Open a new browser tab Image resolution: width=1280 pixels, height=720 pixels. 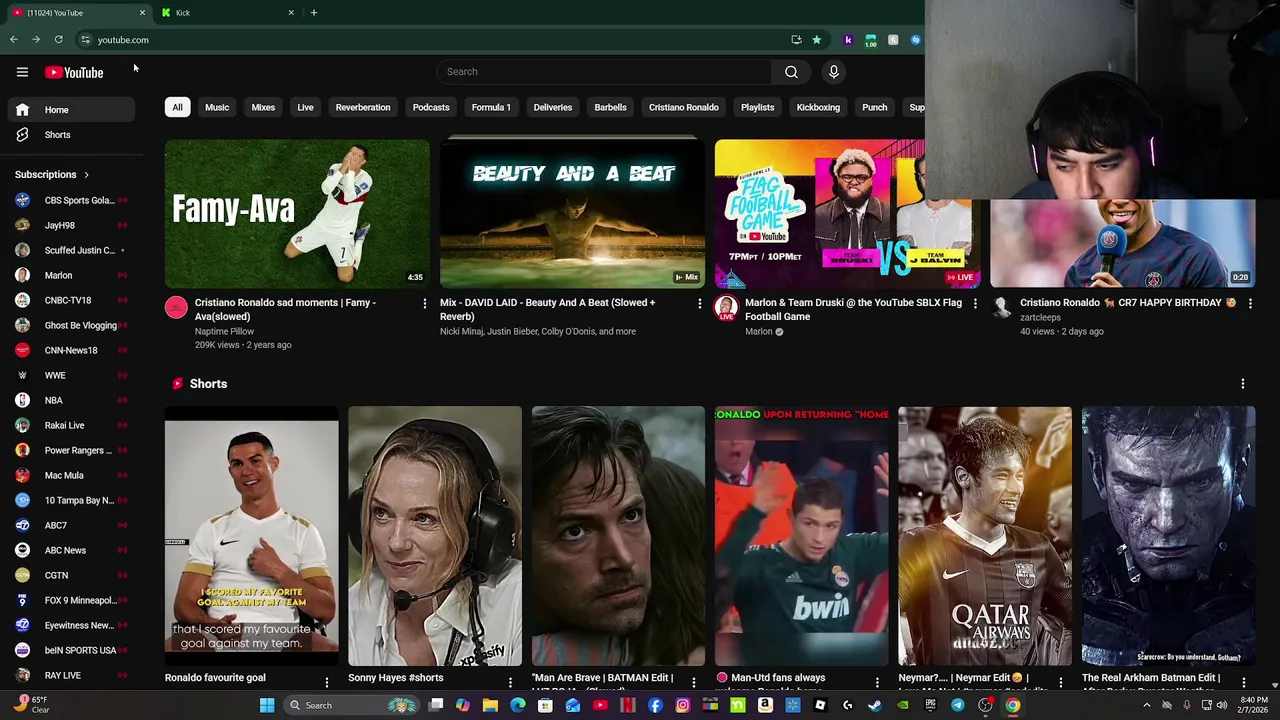(x=314, y=13)
